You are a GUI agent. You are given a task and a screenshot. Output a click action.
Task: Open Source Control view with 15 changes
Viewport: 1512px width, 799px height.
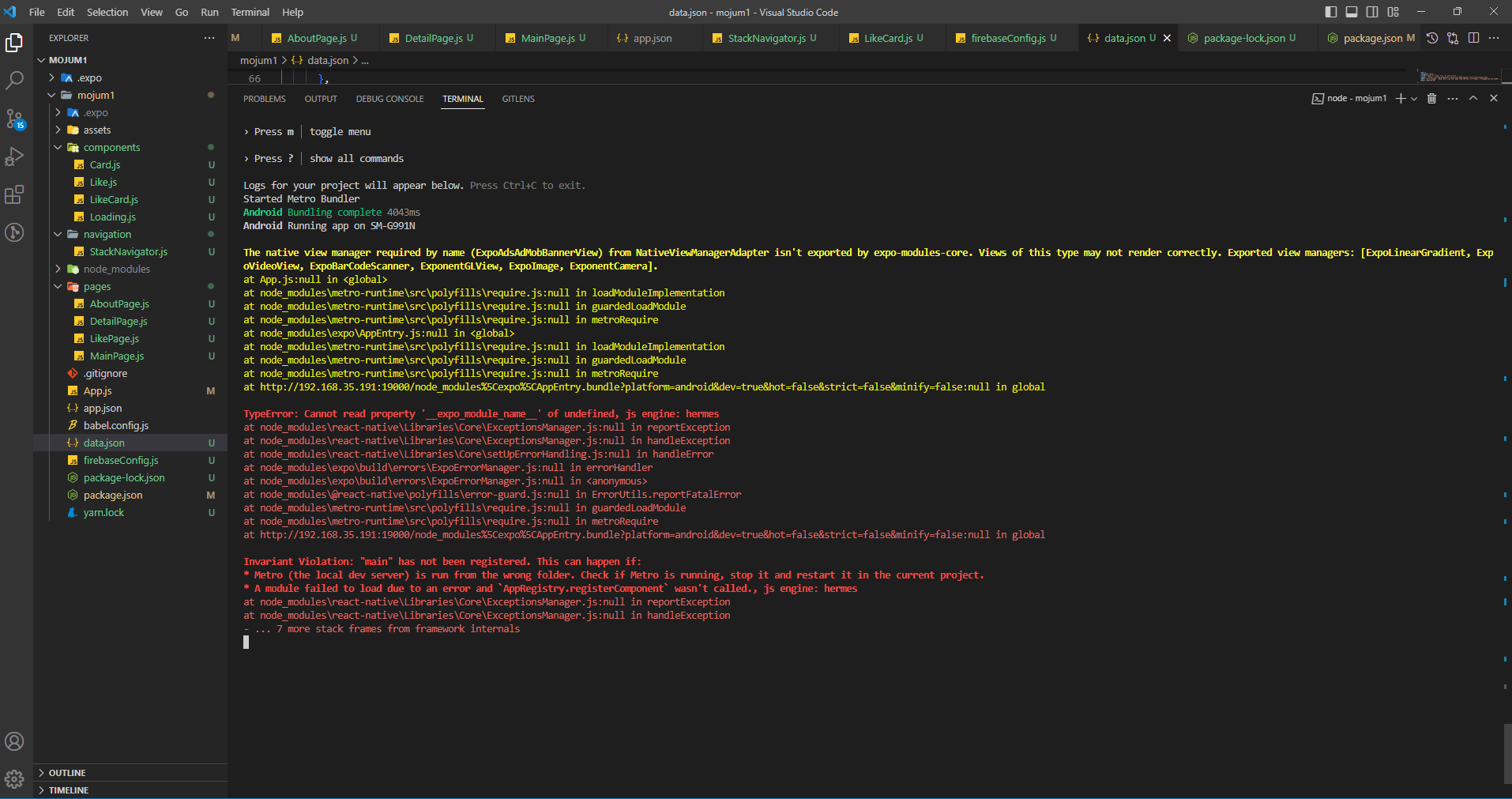coord(14,119)
